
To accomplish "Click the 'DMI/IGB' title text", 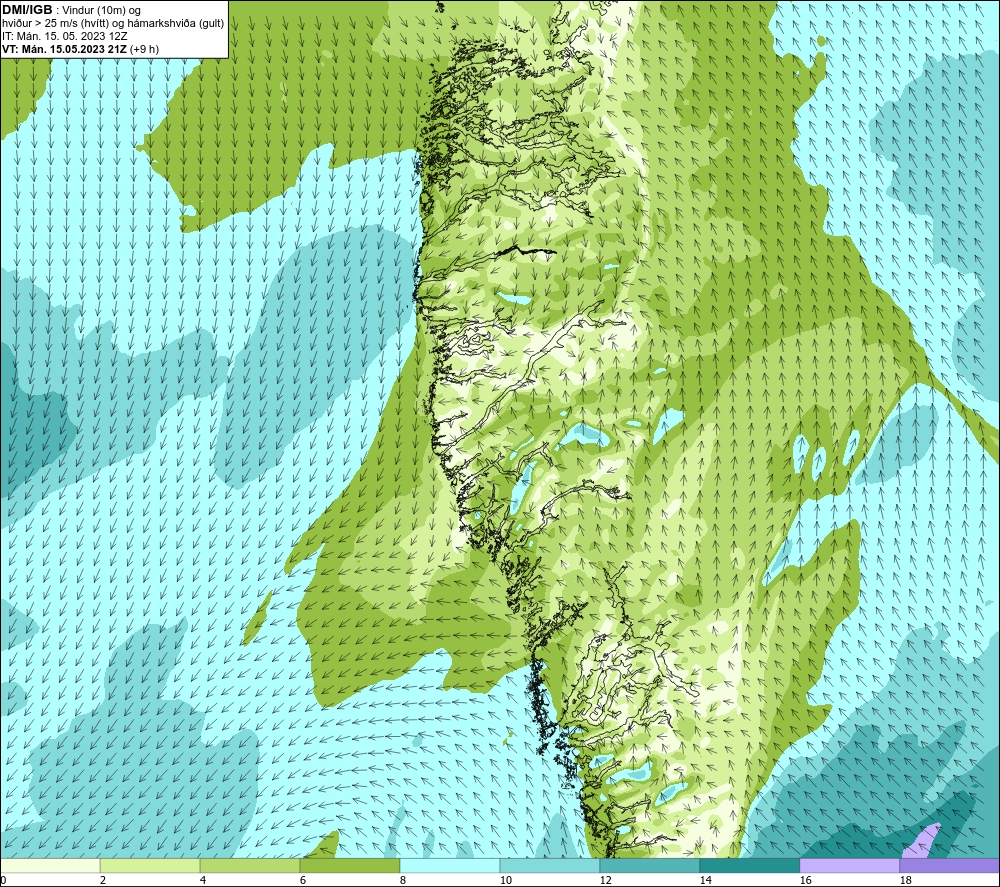I will [x=27, y=10].
